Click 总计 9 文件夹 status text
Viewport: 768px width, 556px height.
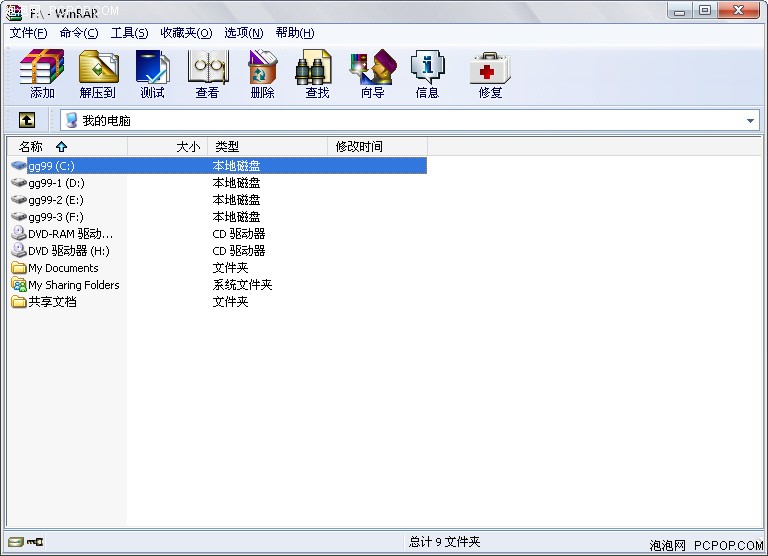tap(444, 542)
